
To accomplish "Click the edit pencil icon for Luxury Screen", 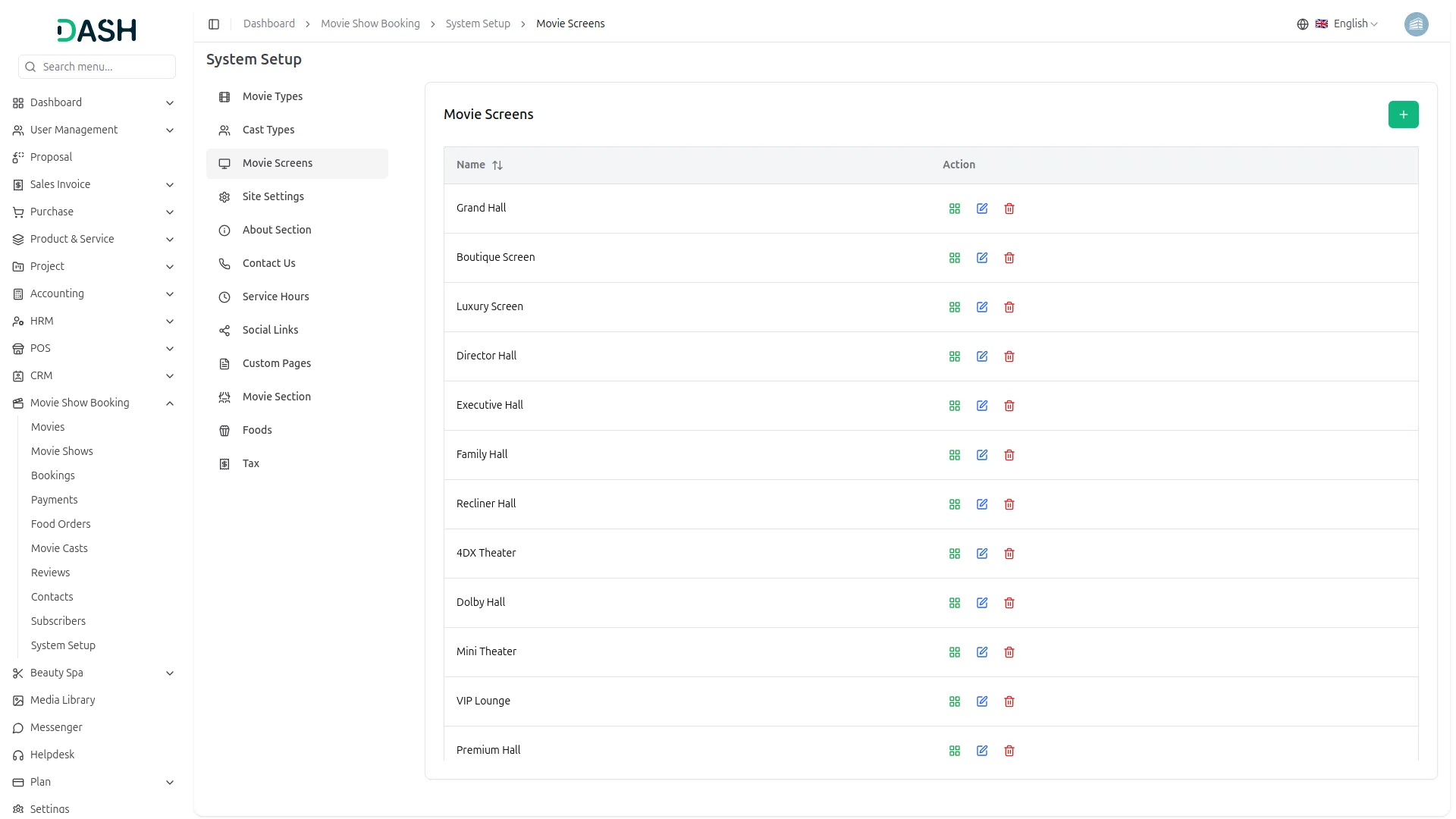I will point(981,307).
